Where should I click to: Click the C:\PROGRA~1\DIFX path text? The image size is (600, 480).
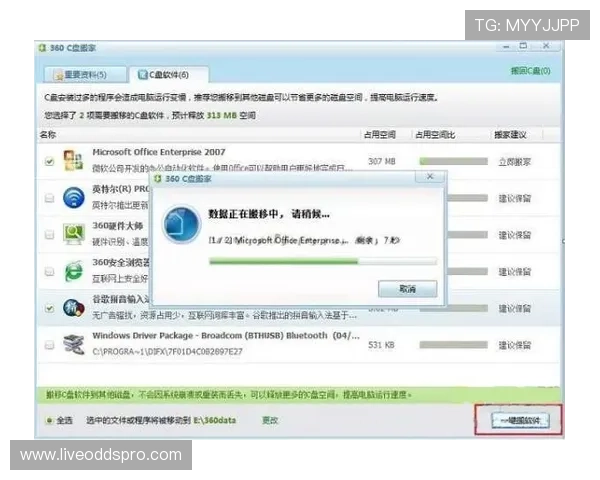(167, 351)
